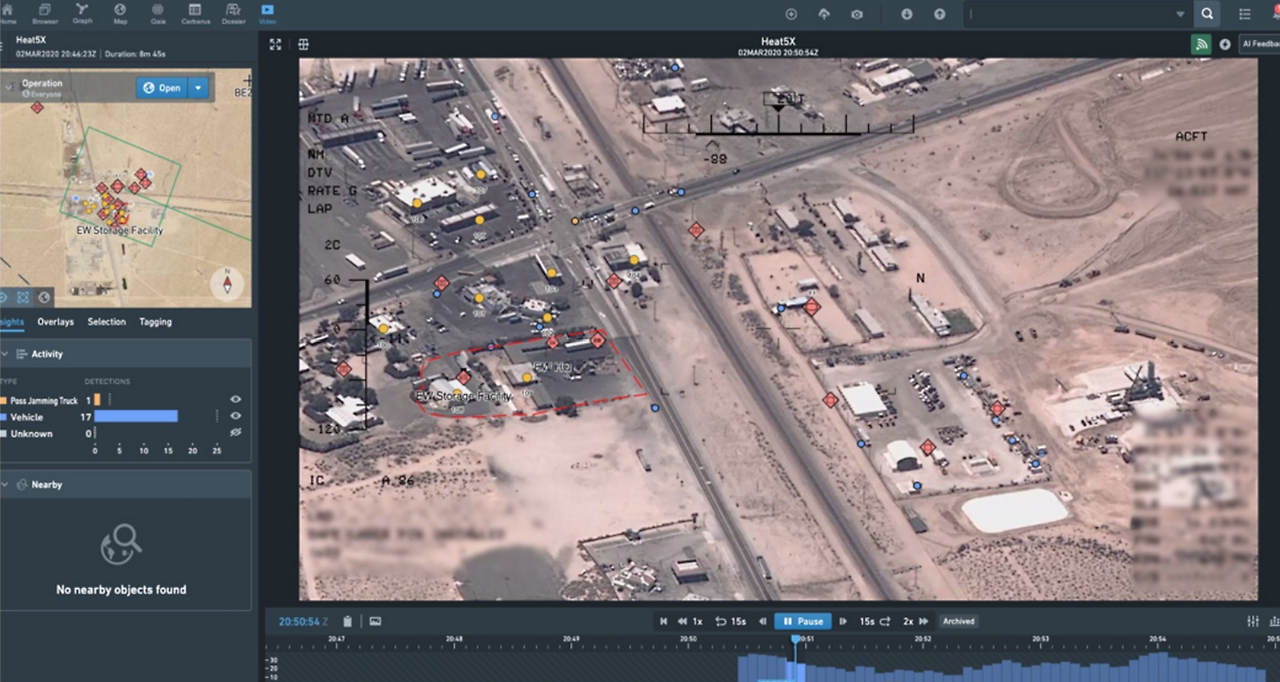Click the crosshair grid icon above video
The image size is (1280, 682).
point(304,44)
